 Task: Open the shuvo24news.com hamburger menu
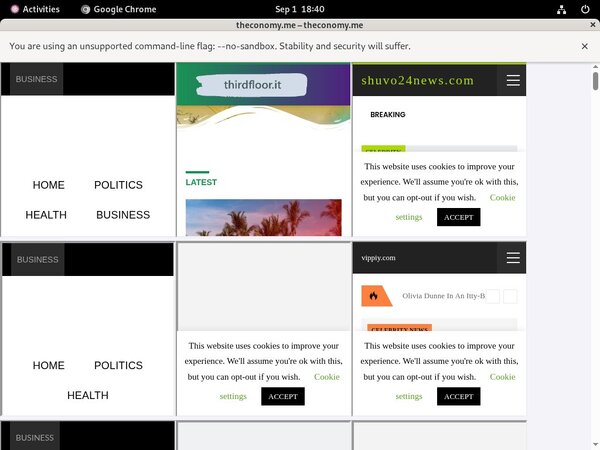tap(513, 80)
